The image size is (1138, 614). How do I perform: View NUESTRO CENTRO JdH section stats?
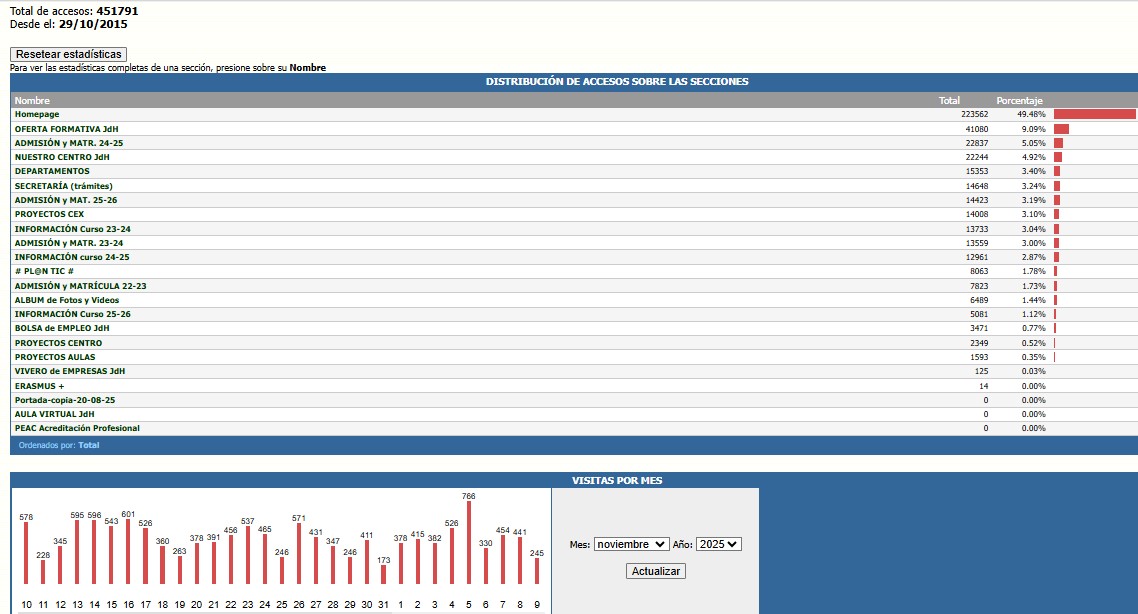[62, 157]
